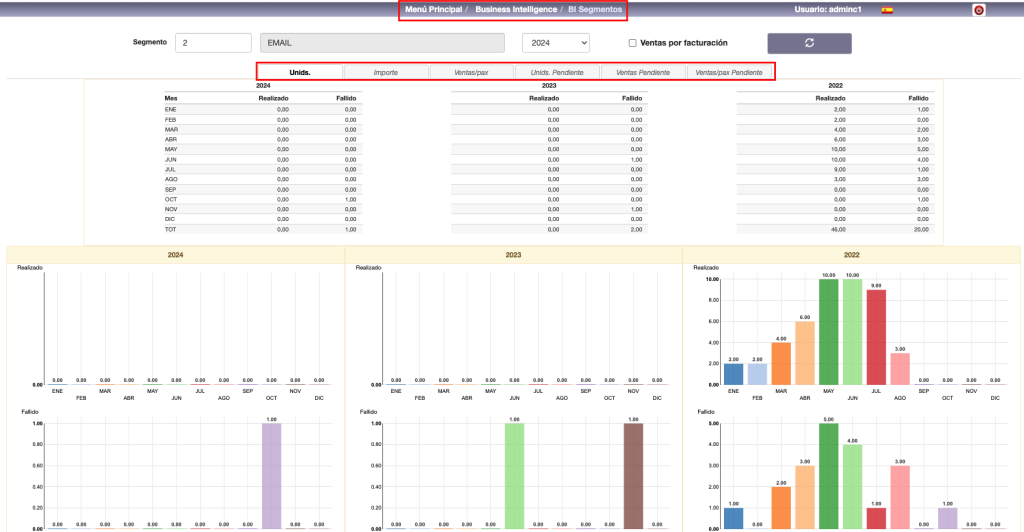Open Business Intelligence breadcrumb link
Screen dimensions: 1024x532
515,9
